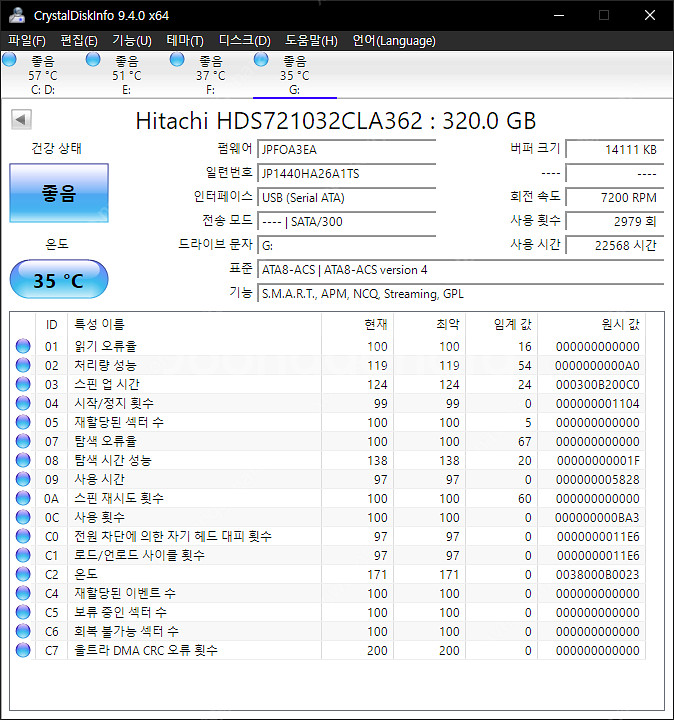Image resolution: width=674 pixels, height=720 pixels.
Task: Click raw value 000000005828
Action: click(x=597, y=480)
